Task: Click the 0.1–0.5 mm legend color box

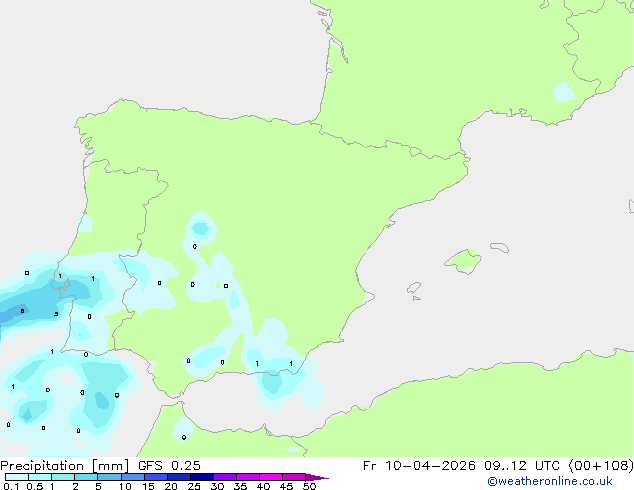Action: 17,477
